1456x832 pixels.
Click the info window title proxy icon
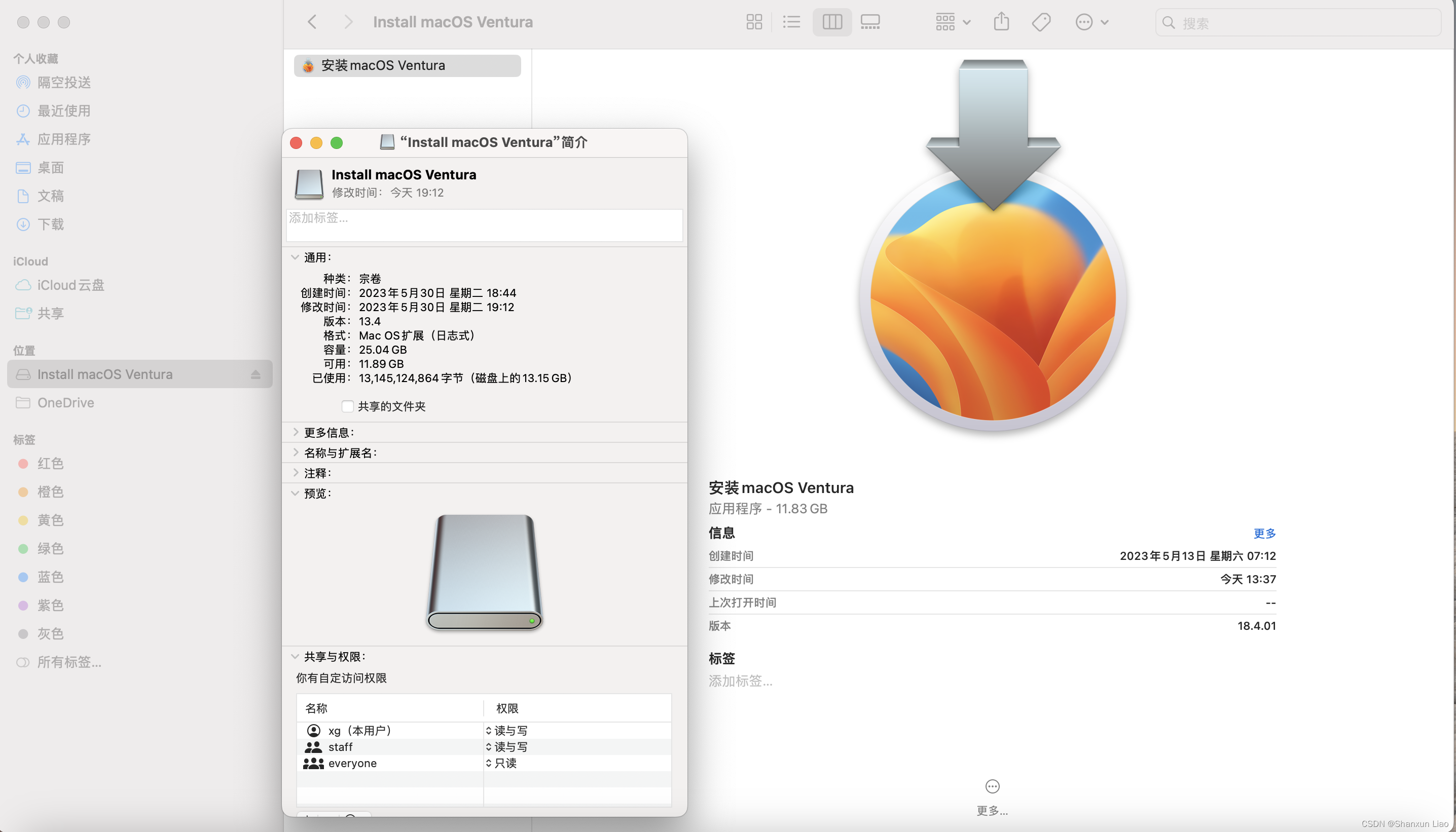(x=387, y=142)
